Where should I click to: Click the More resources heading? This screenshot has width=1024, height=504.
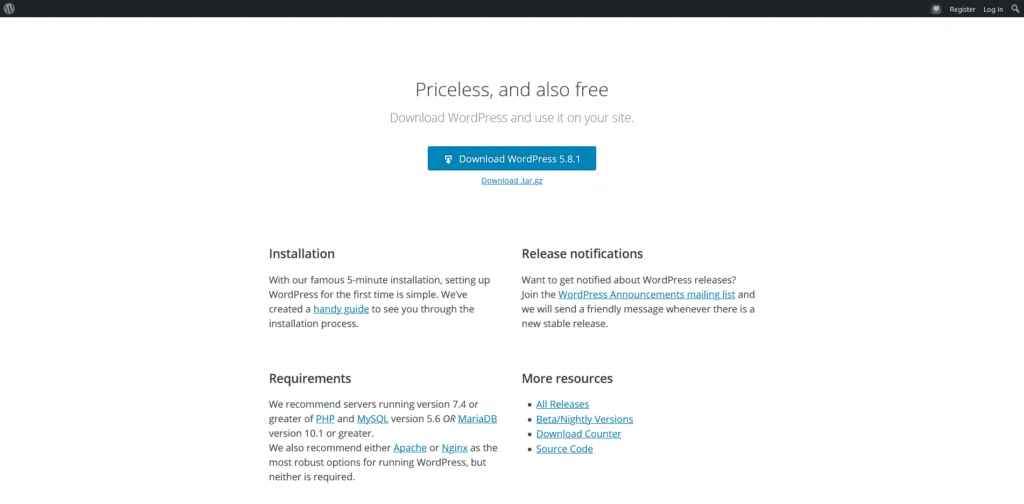click(567, 379)
